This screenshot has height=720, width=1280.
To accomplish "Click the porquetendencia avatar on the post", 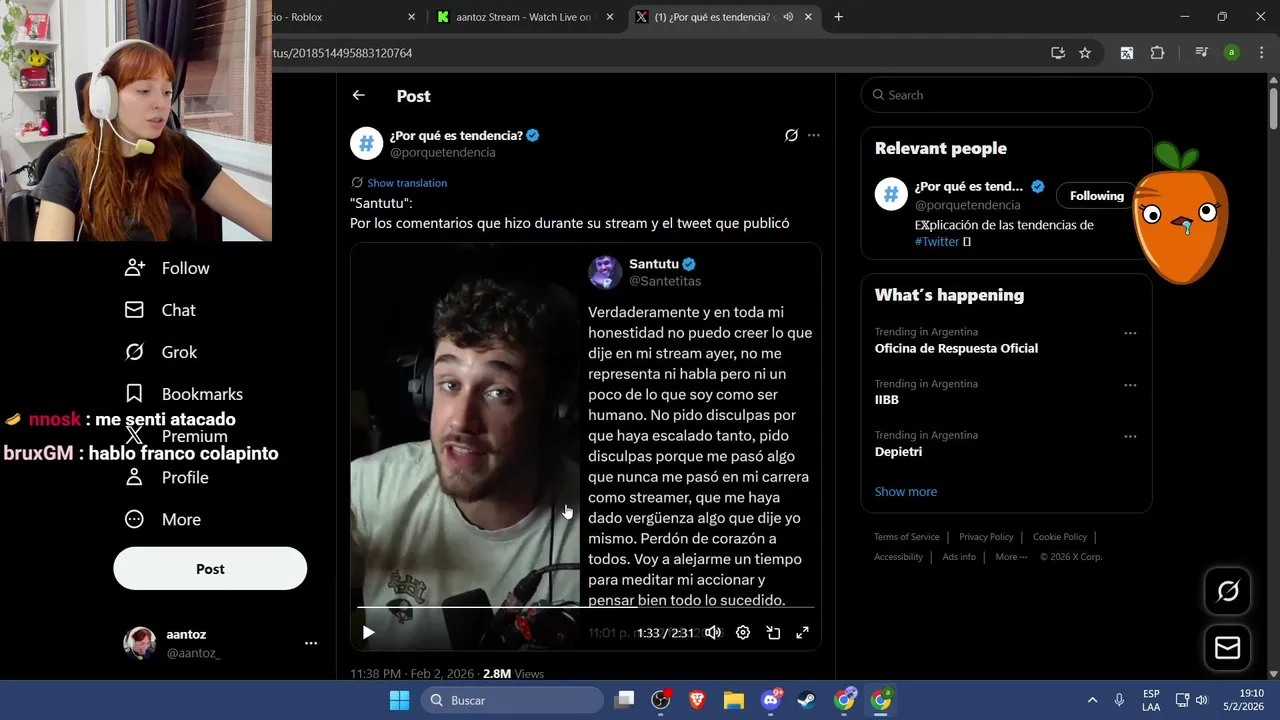I will pyautogui.click(x=366, y=143).
